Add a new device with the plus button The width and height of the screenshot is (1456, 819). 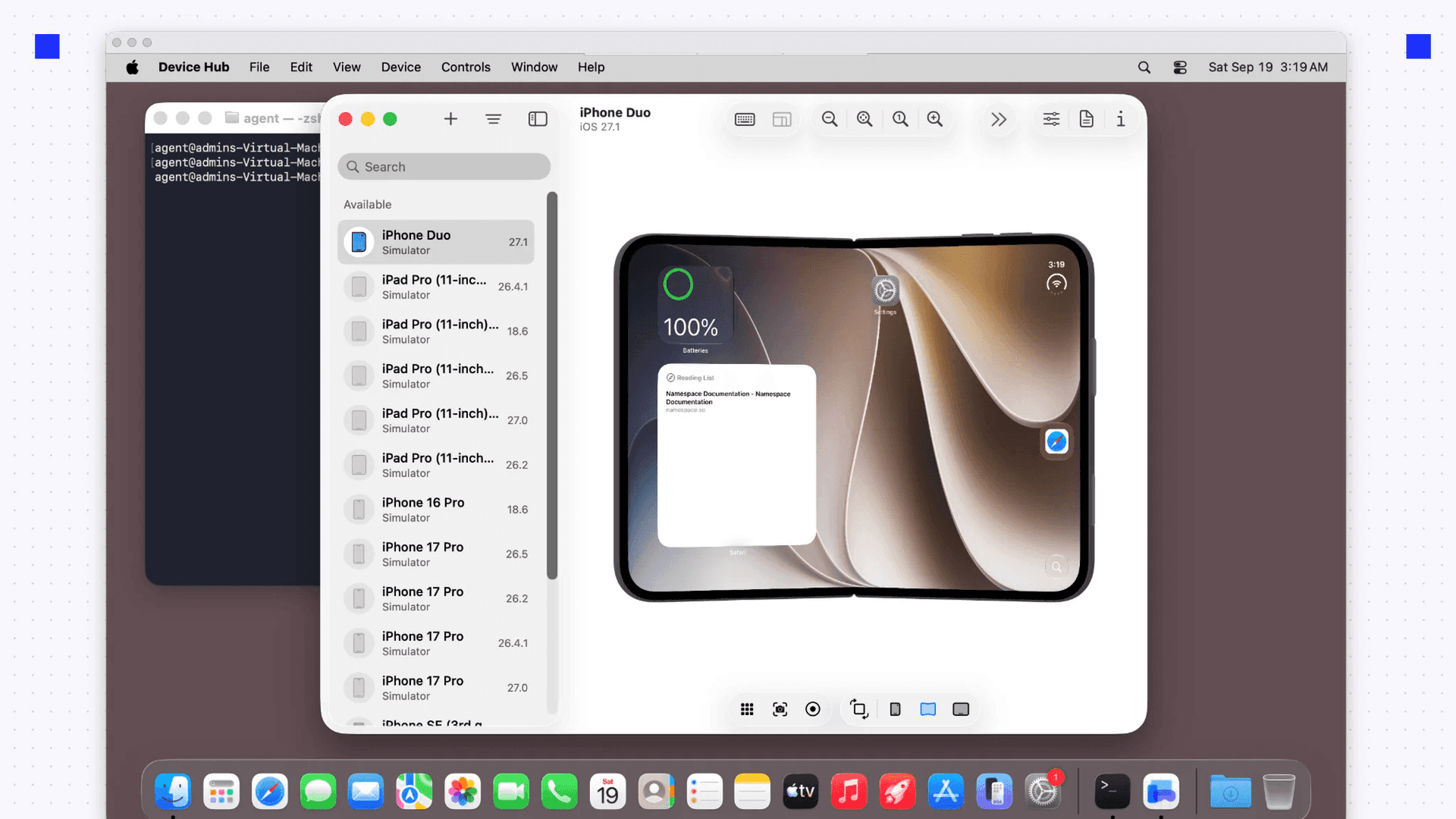450,119
